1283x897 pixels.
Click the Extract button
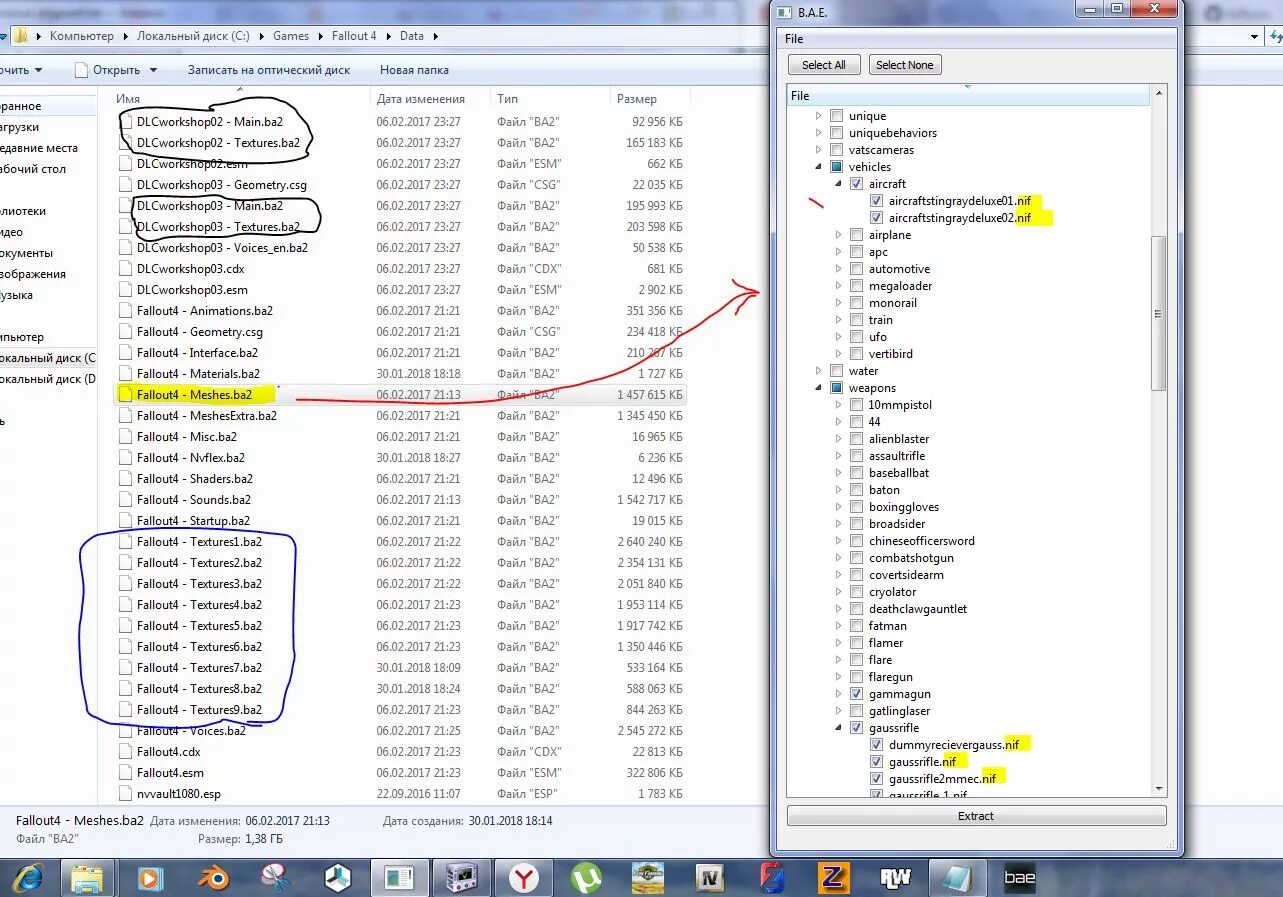point(976,816)
